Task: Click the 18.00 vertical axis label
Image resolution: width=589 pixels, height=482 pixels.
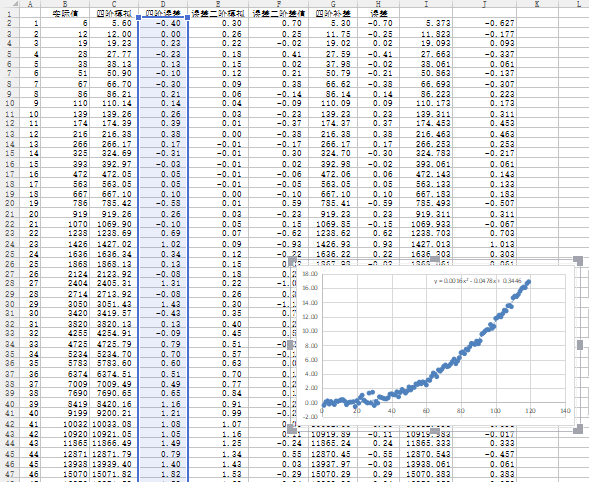Action: [x=310, y=273]
